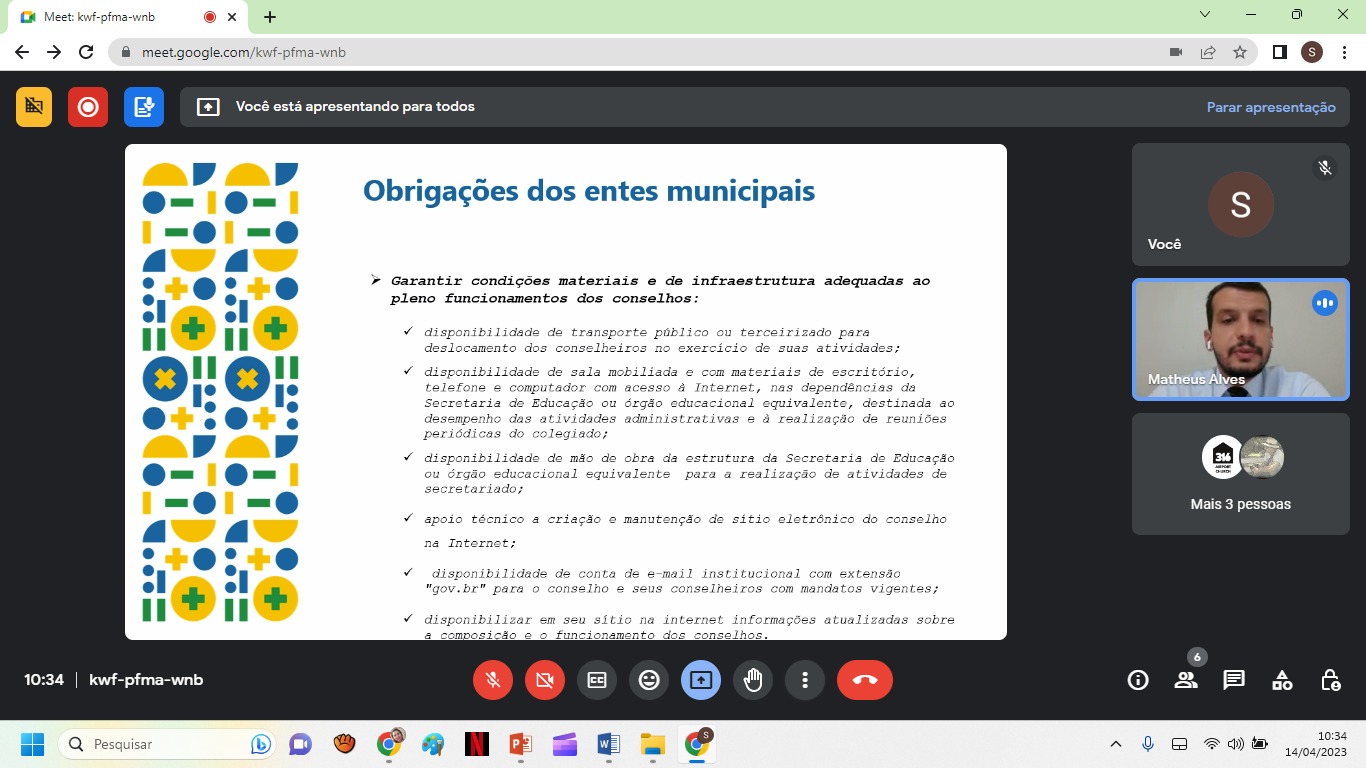Show the participants list panel
Image resolution: width=1366 pixels, height=768 pixels.
click(x=1186, y=680)
